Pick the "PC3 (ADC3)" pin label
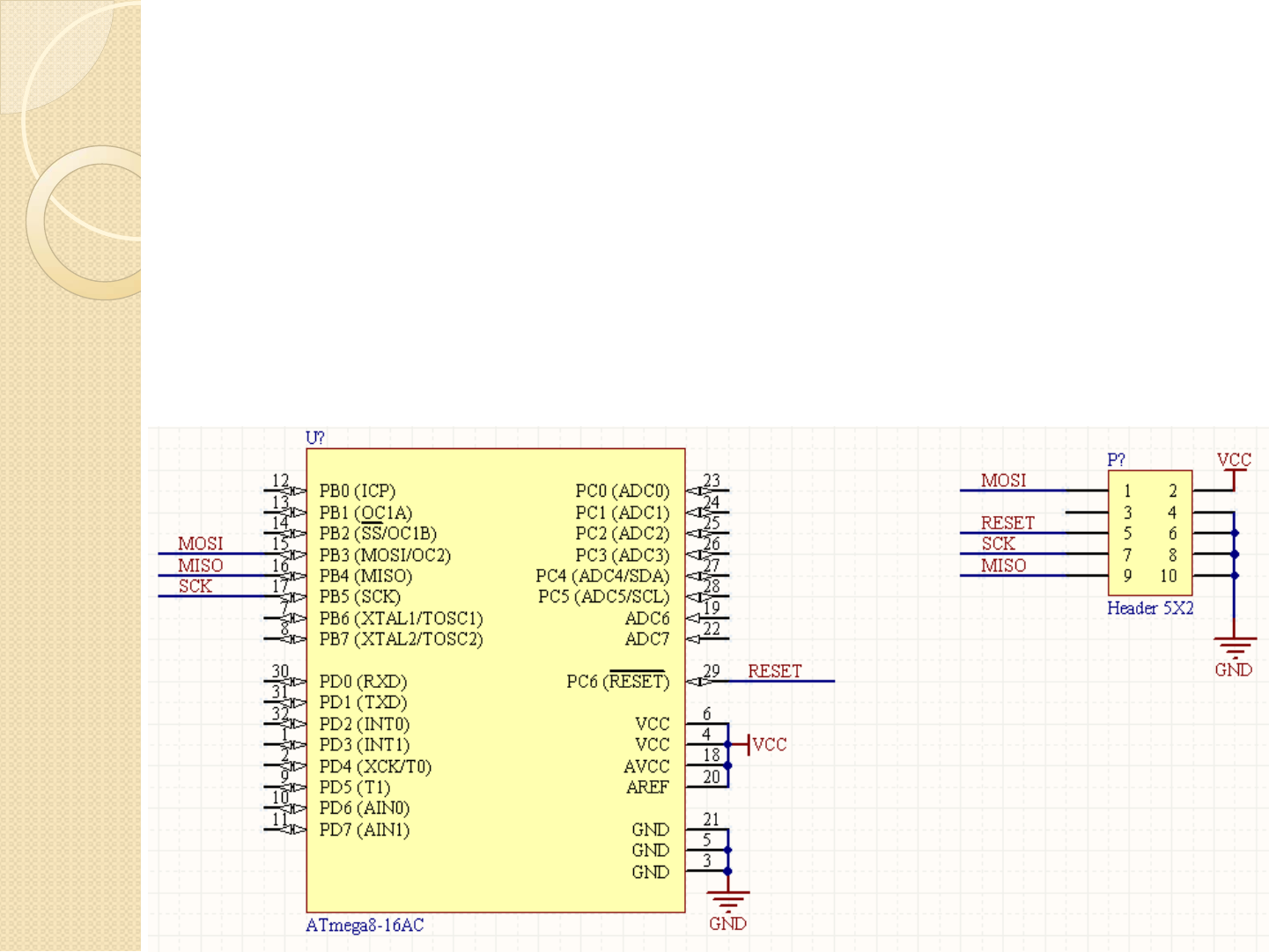 tap(623, 556)
